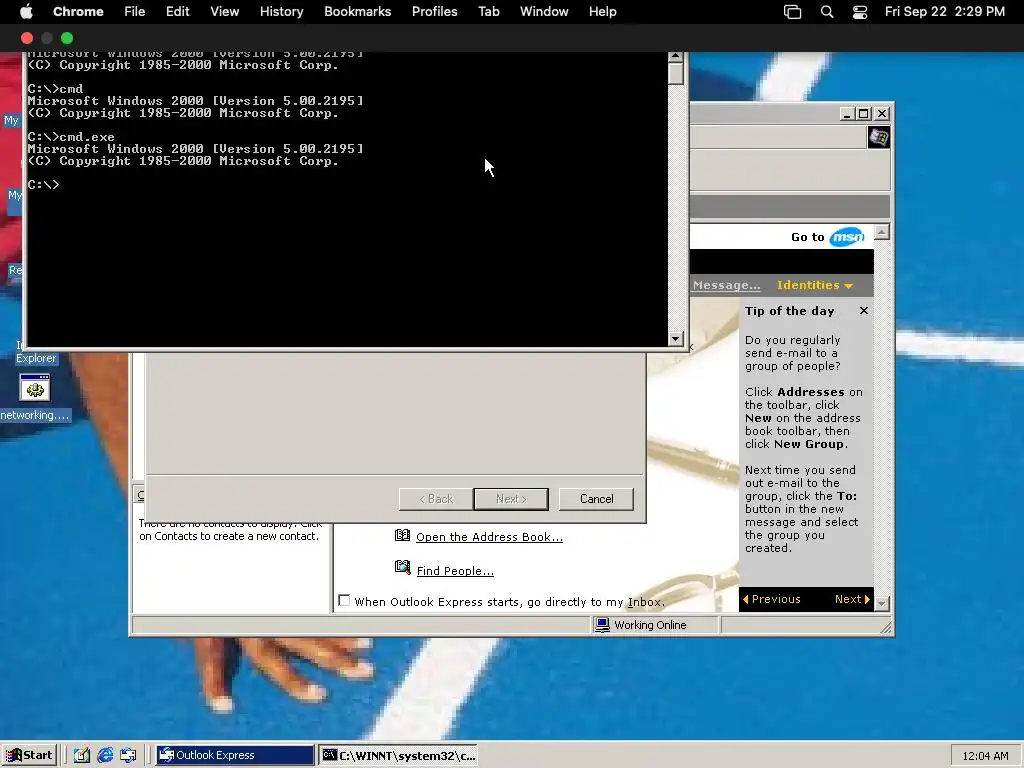
Task: Open the Edit menu
Action: point(177,12)
